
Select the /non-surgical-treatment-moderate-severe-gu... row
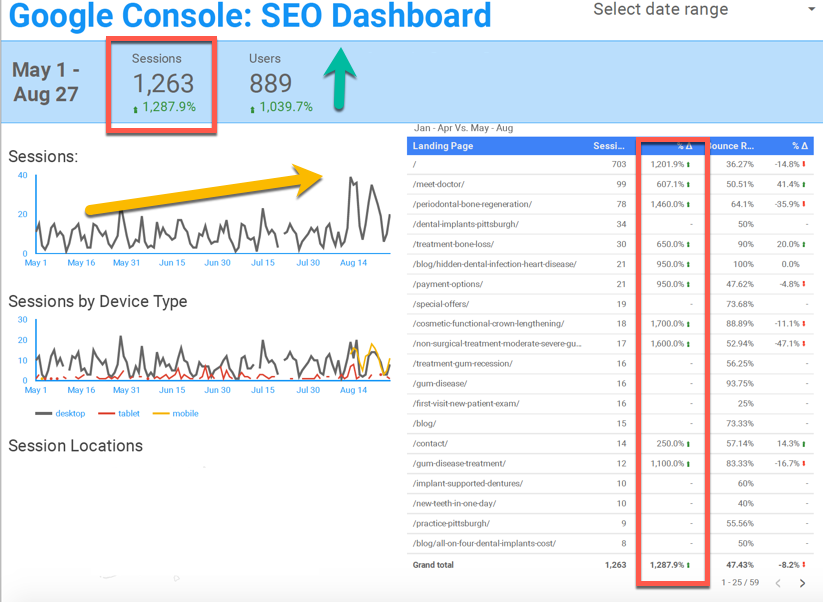[x=610, y=344]
